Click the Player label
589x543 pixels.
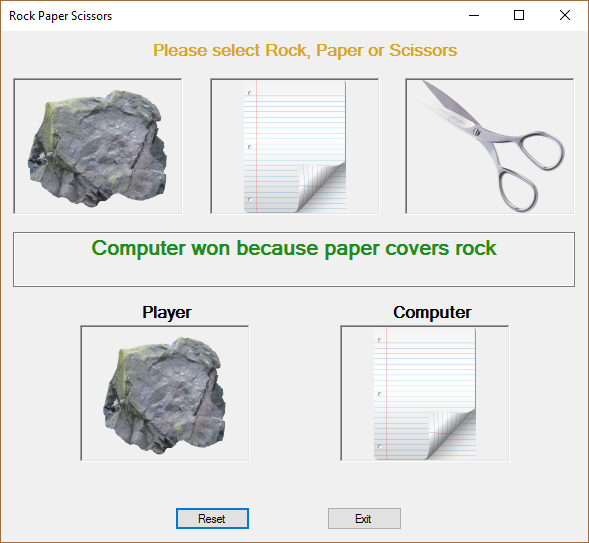[x=167, y=312]
